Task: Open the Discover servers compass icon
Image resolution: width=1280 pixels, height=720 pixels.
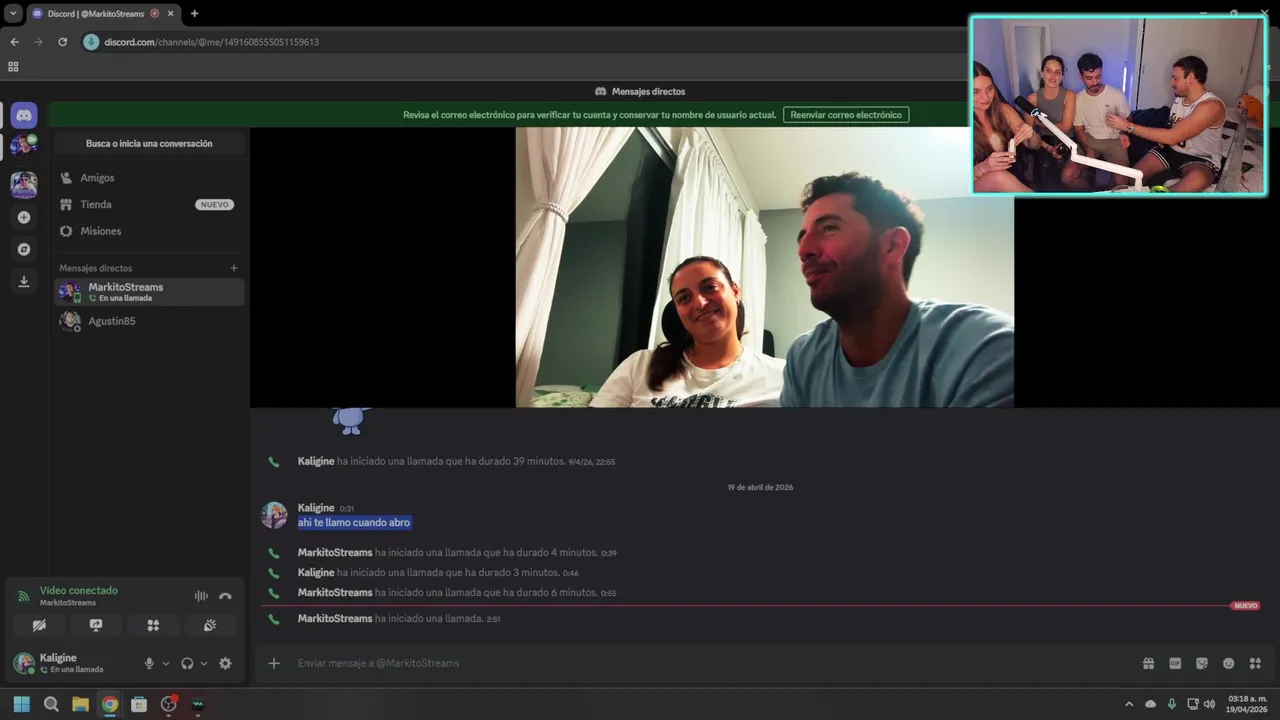Action: 24,249
